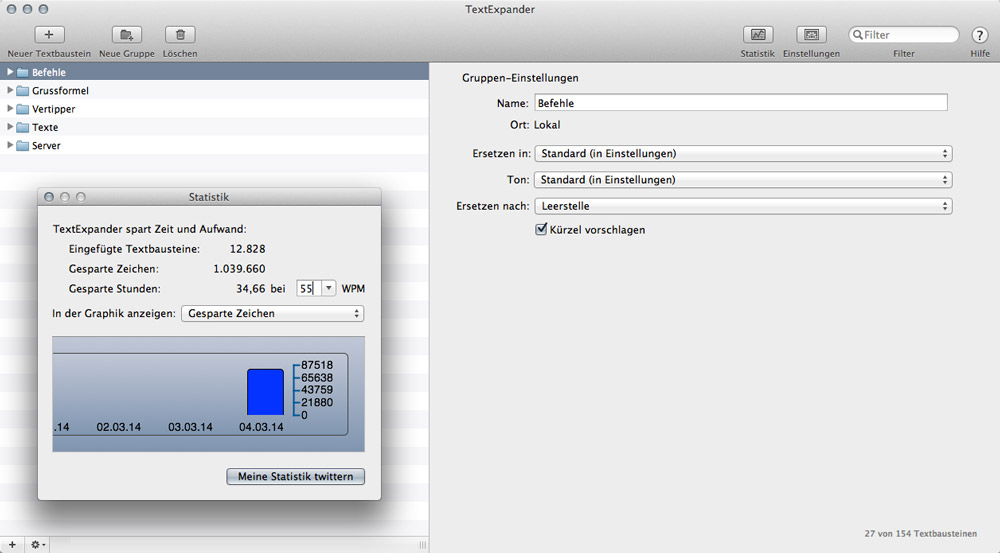Click the 87518 axis value in graph
Screen dimensions: 1000x553
317,365
